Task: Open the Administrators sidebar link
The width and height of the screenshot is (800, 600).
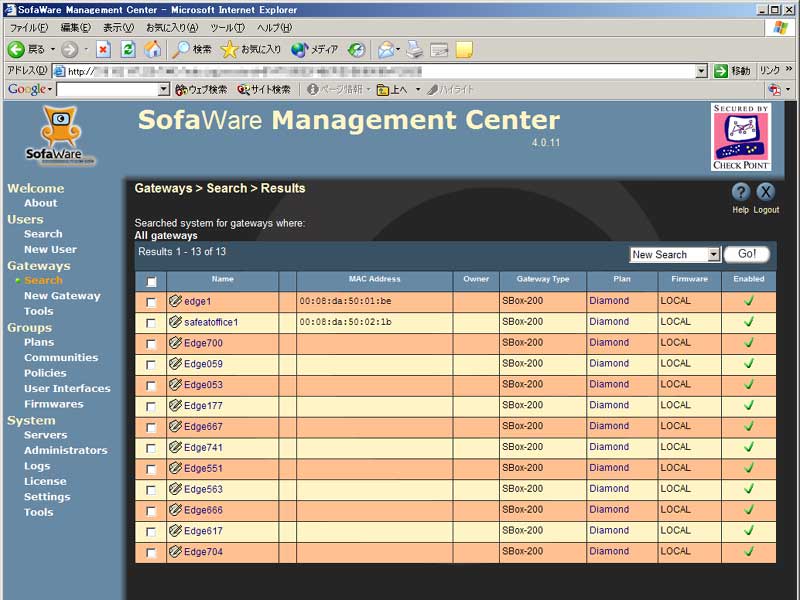Action: [x=66, y=451]
